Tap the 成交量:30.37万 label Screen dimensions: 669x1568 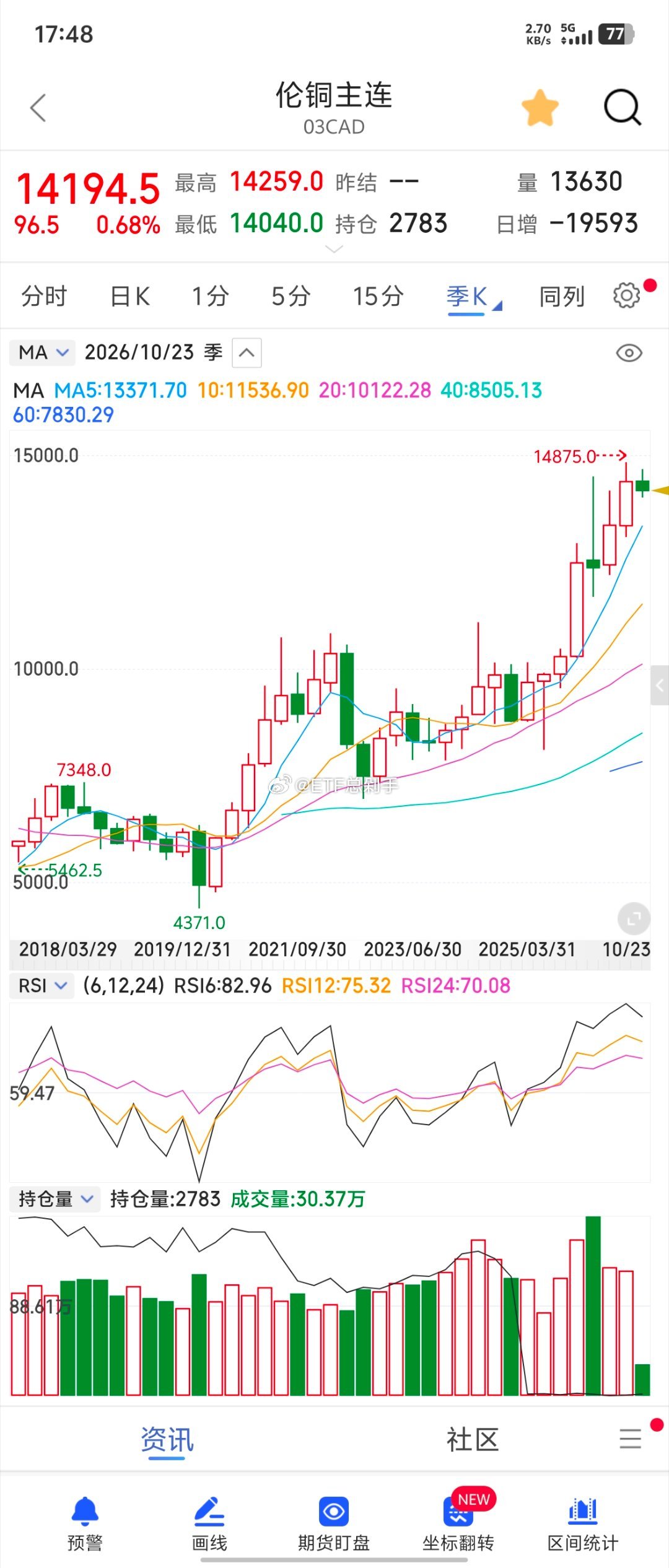(297, 1199)
